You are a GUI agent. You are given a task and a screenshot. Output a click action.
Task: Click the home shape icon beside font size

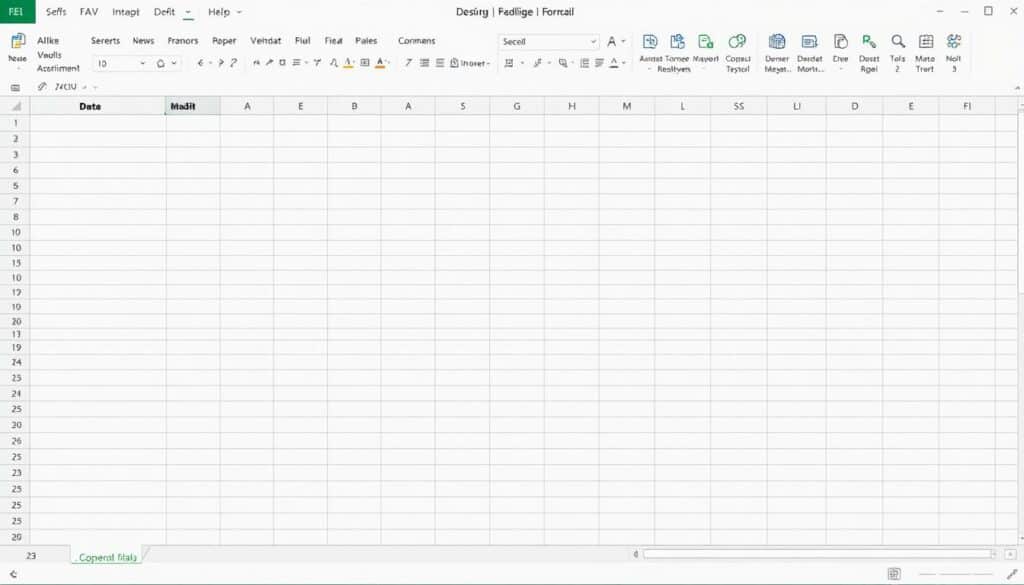(x=161, y=63)
